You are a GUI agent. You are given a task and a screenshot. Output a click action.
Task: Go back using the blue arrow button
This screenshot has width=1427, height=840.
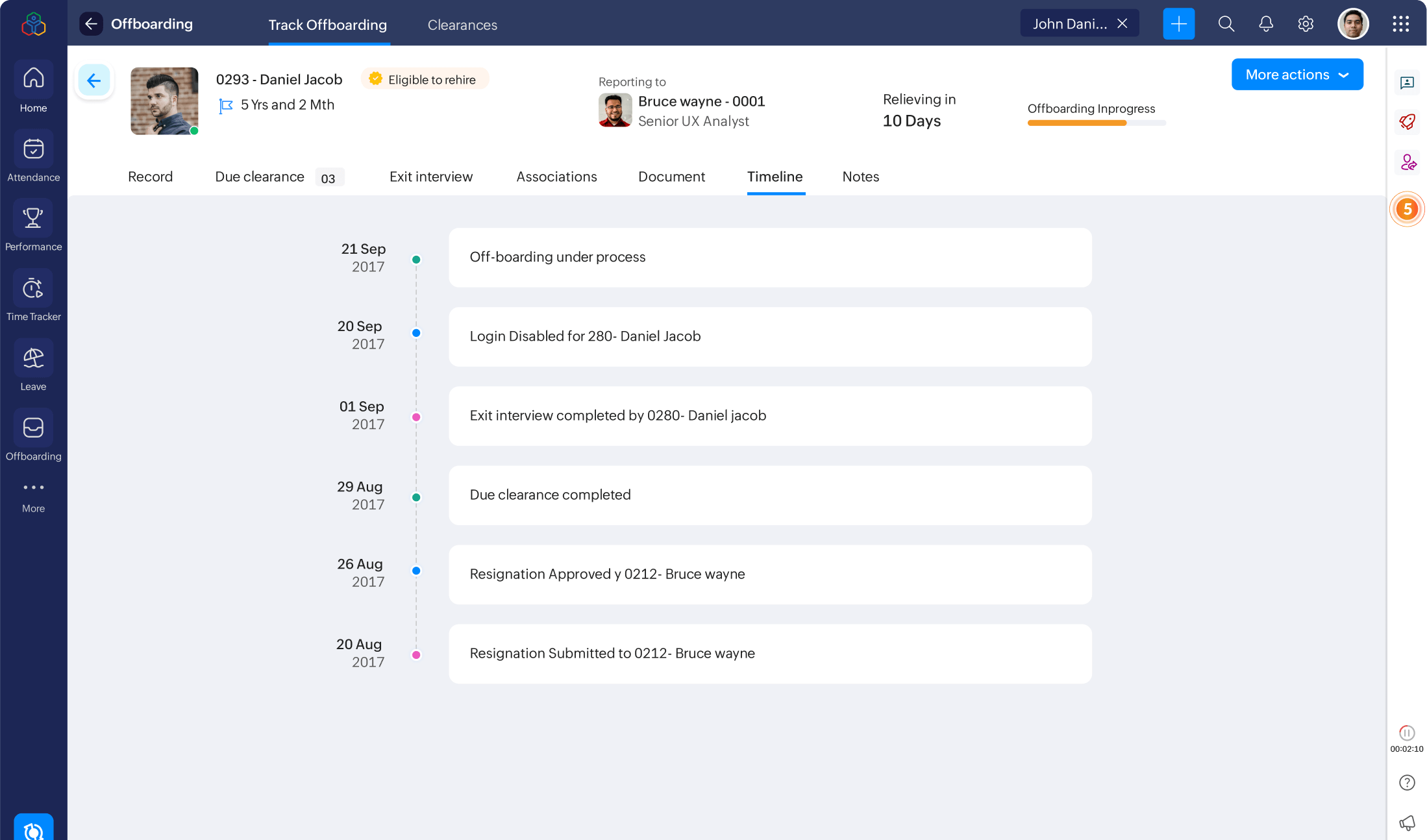(94, 80)
